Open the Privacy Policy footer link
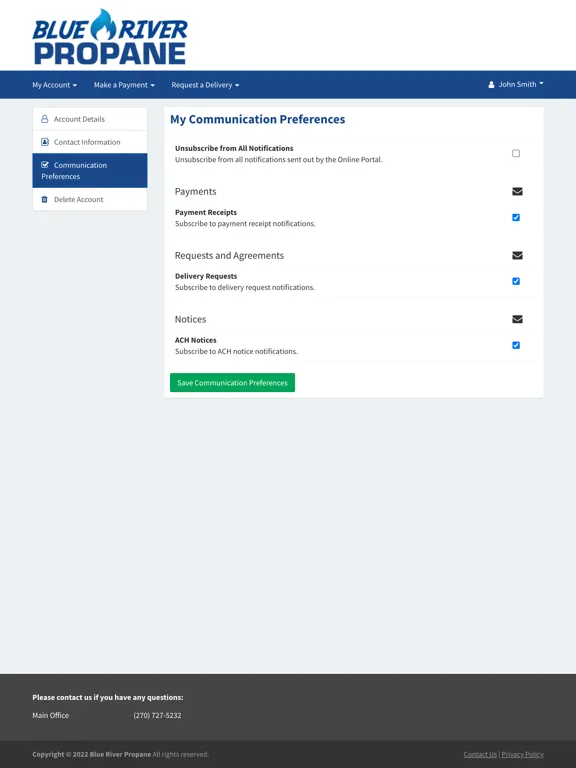The width and height of the screenshot is (576, 768). click(x=522, y=754)
